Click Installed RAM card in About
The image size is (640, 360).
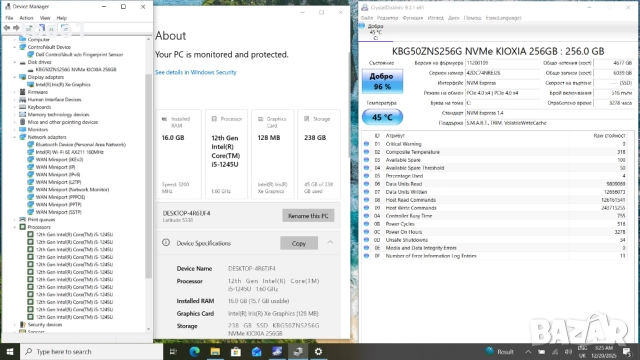click(x=178, y=154)
